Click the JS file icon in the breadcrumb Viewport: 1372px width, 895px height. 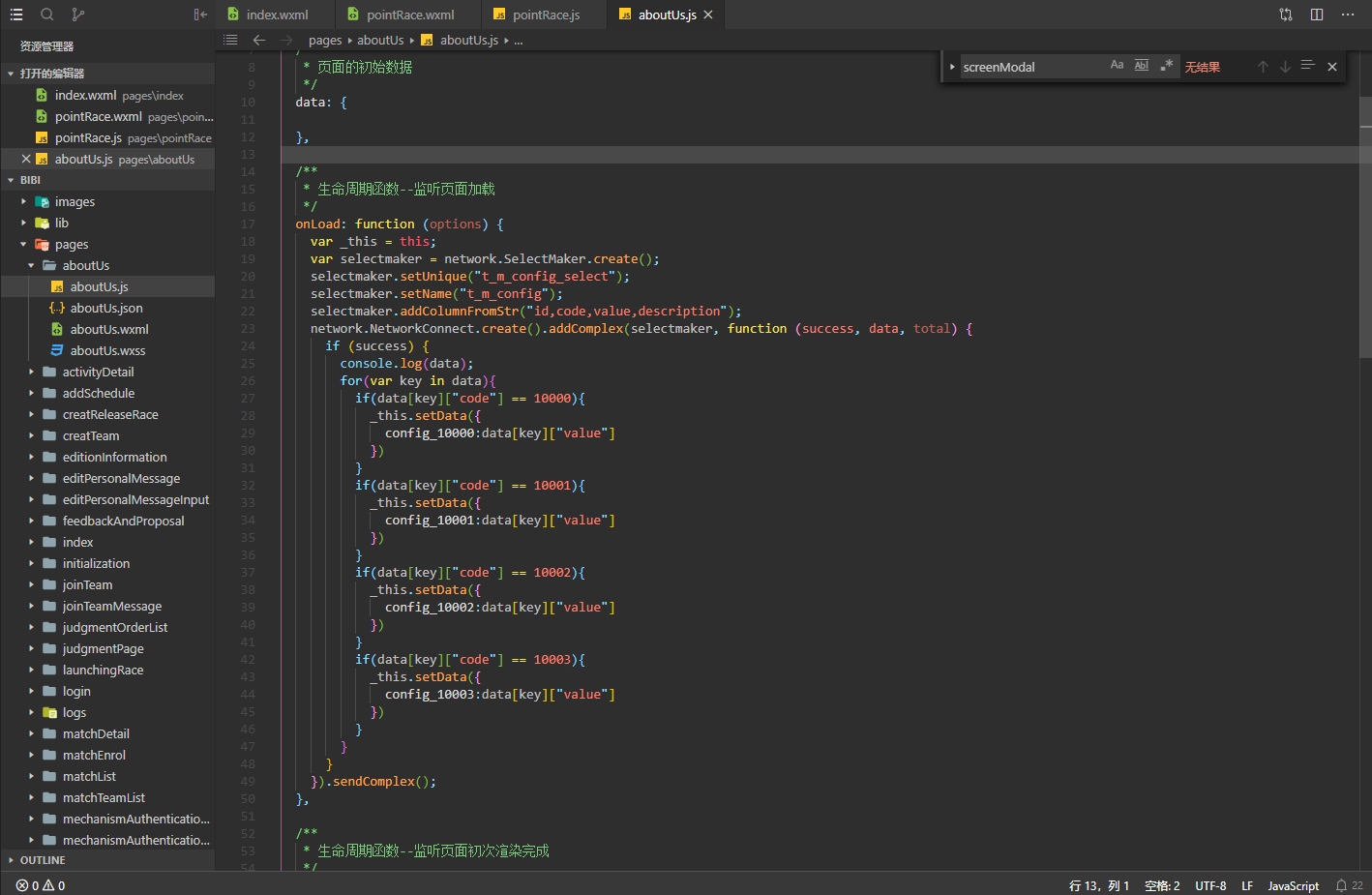pos(427,40)
